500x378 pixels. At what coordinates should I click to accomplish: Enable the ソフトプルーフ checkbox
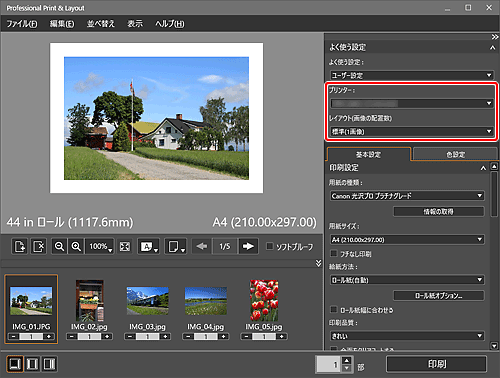click(270, 246)
